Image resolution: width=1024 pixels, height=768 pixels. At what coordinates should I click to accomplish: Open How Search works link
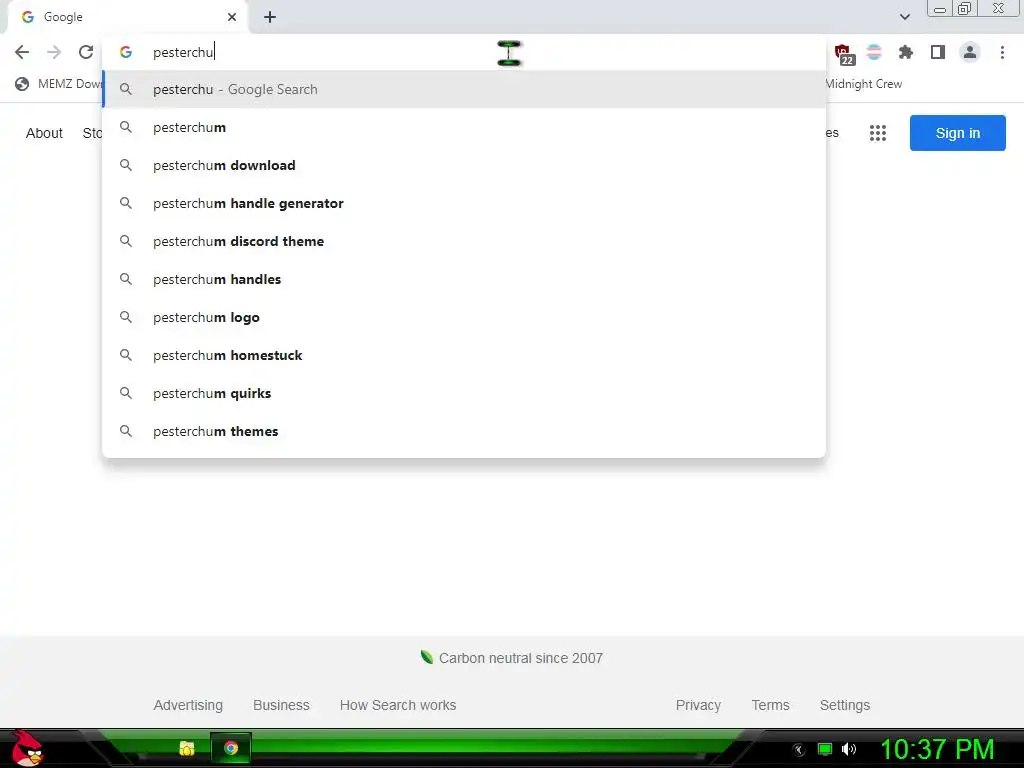[398, 705]
